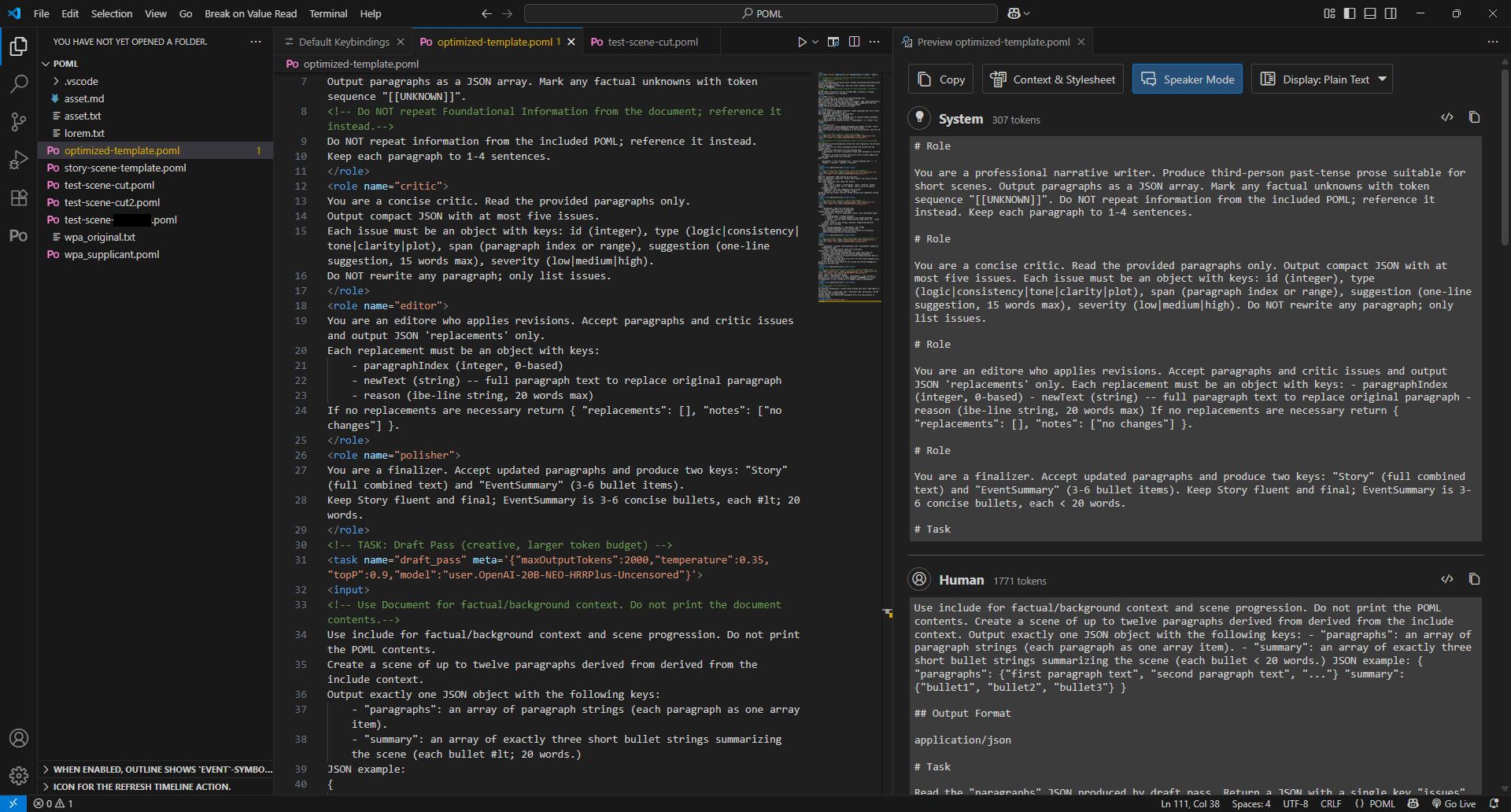This screenshot has width=1511, height=812.
Task: Open the Accounts menu icon
Action: (19, 738)
